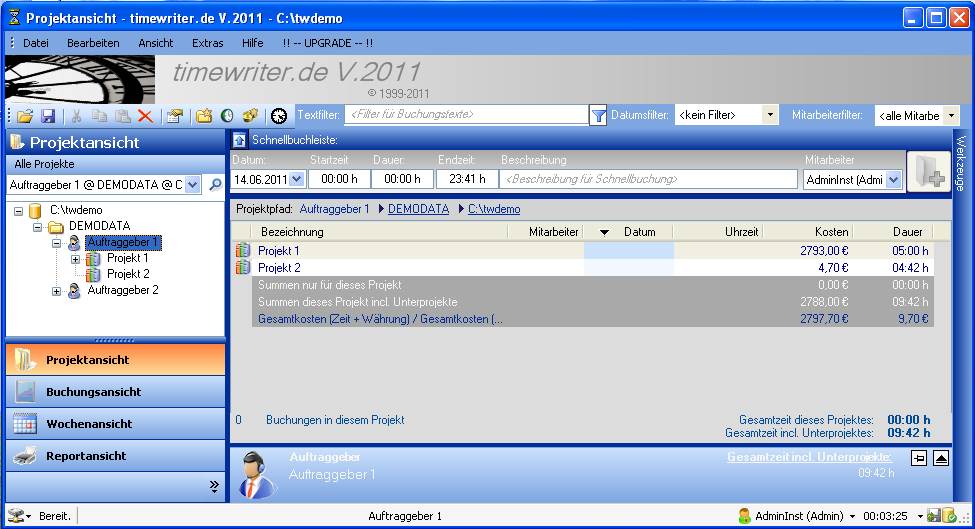Save using the floppy disk toolbar icon

click(48, 116)
